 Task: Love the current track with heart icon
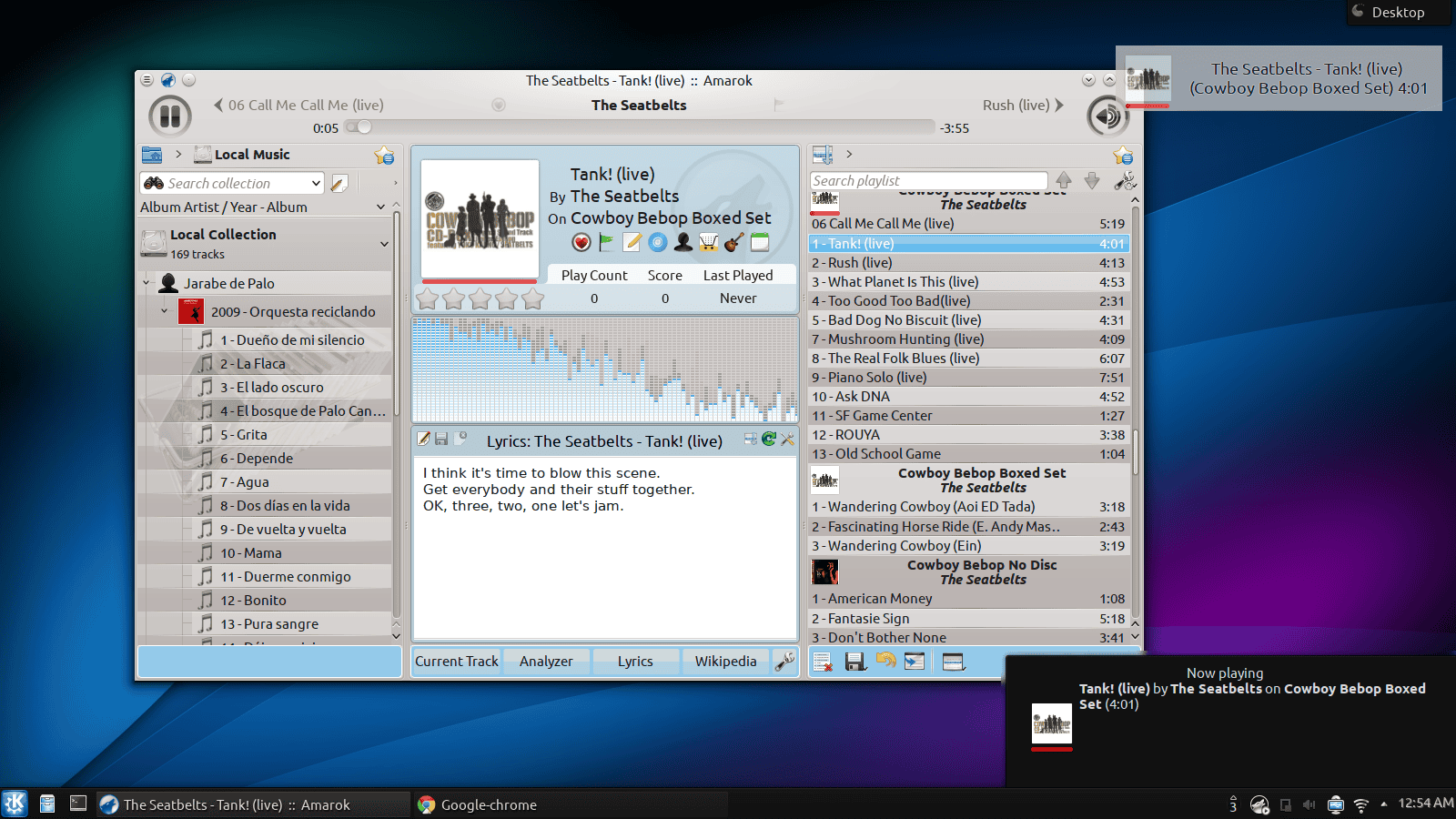click(x=581, y=242)
